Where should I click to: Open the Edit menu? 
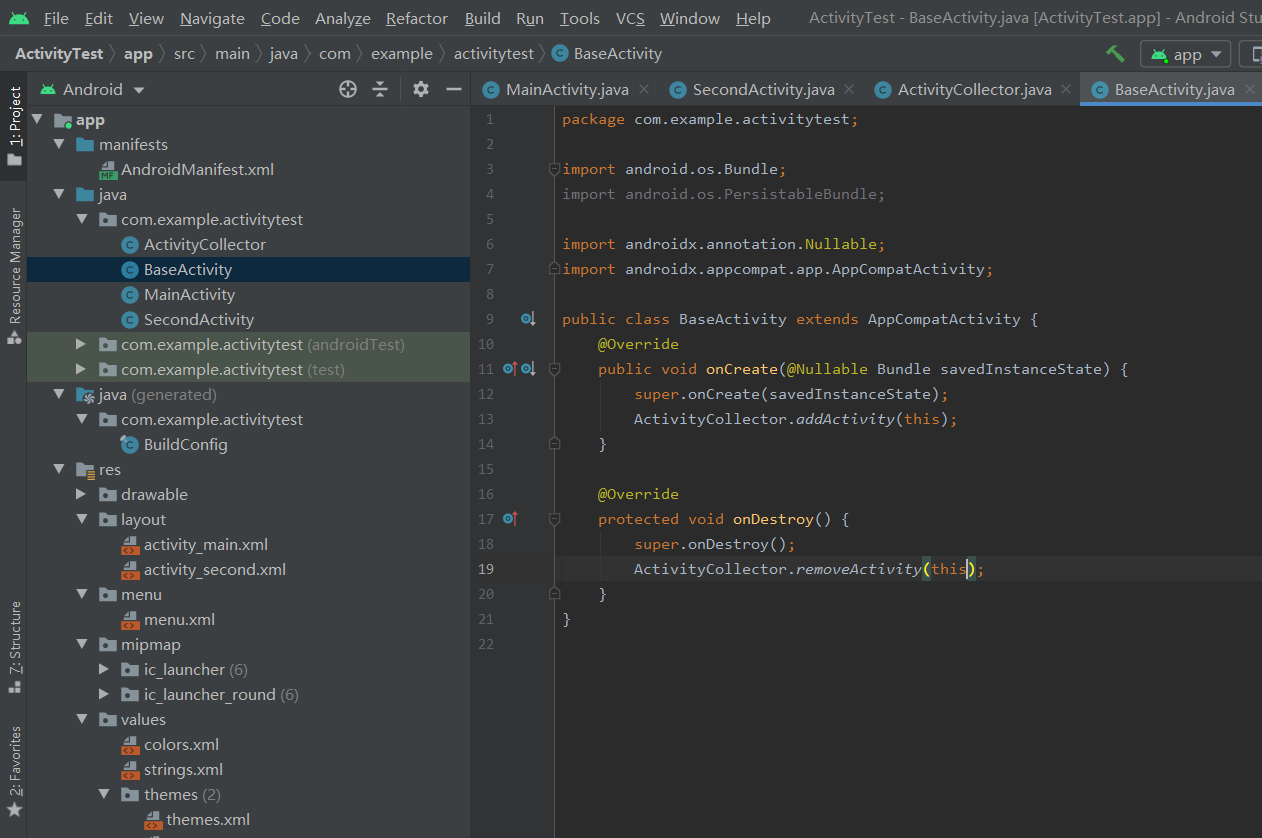(99, 18)
